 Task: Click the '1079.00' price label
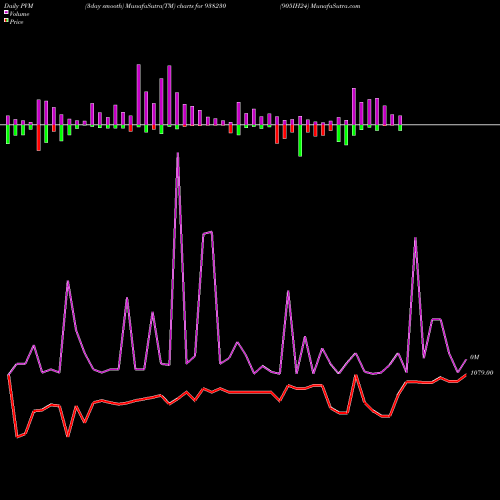[x=482, y=373]
